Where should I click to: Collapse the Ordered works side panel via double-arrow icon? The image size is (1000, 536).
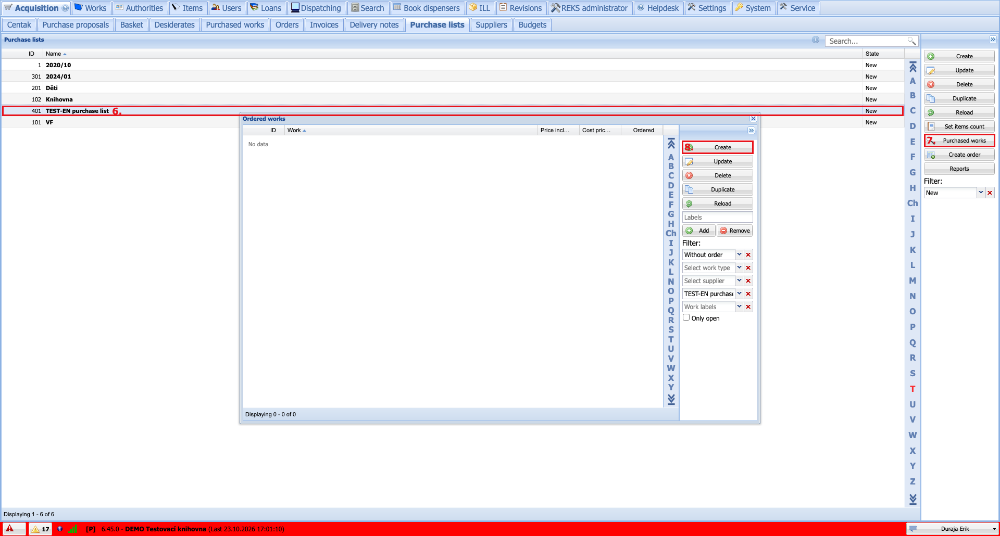pyautogui.click(x=751, y=130)
